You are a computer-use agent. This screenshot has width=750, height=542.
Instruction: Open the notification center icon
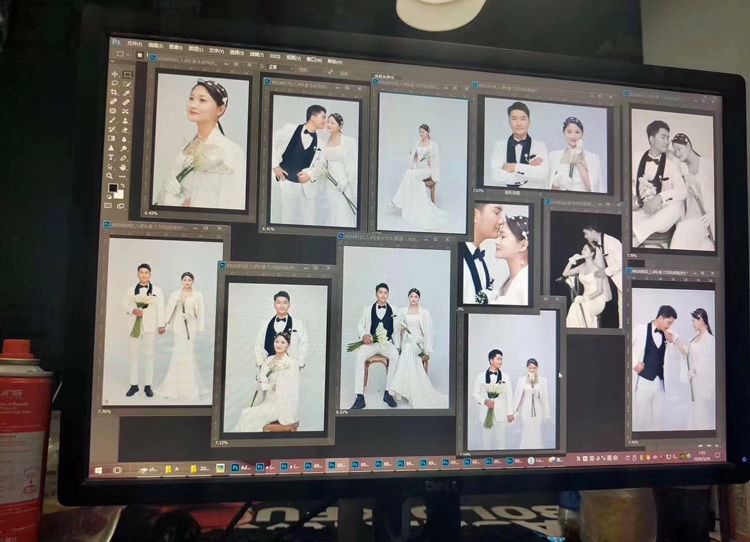coord(717,455)
